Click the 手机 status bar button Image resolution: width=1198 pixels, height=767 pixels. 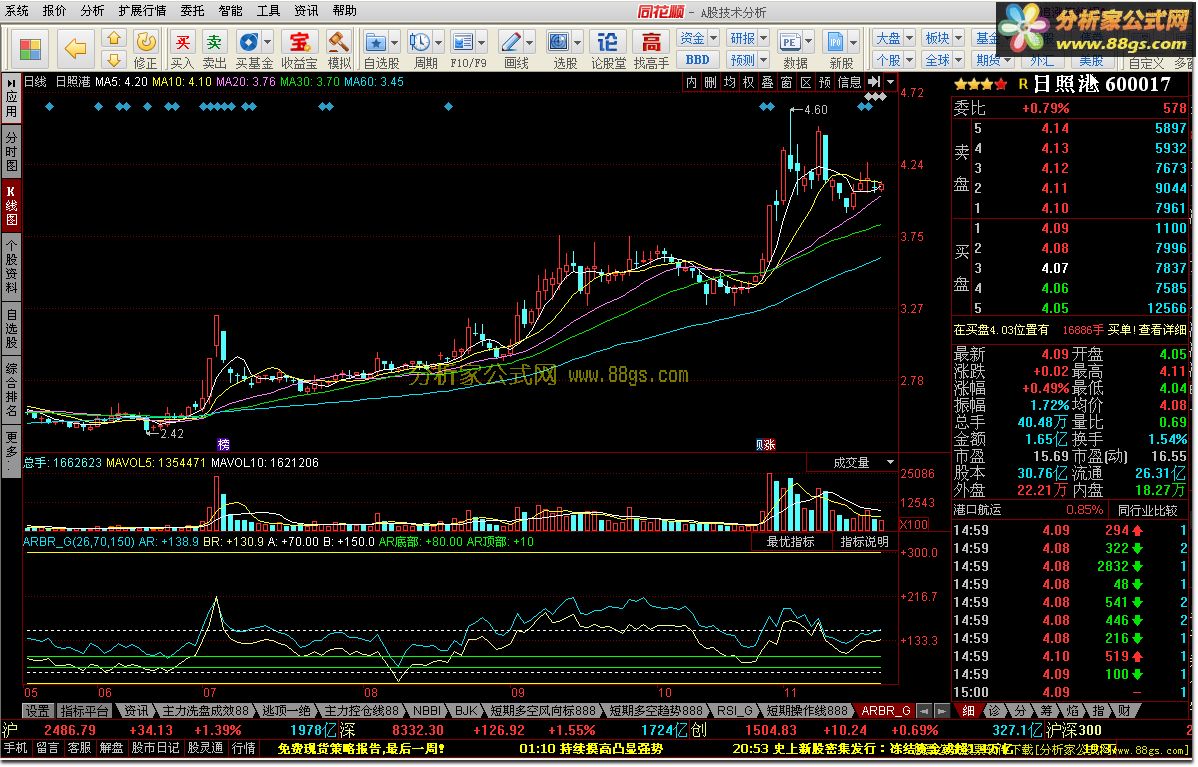tap(15, 749)
